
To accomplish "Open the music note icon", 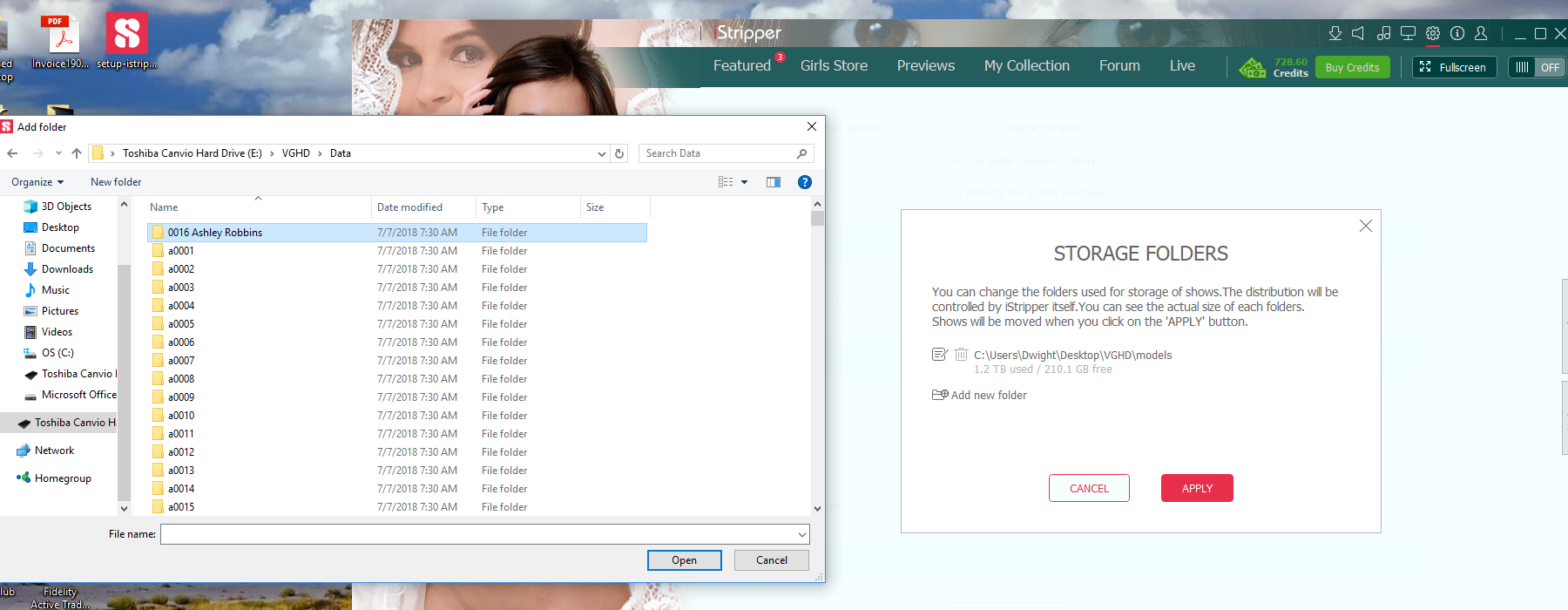I will (1383, 34).
